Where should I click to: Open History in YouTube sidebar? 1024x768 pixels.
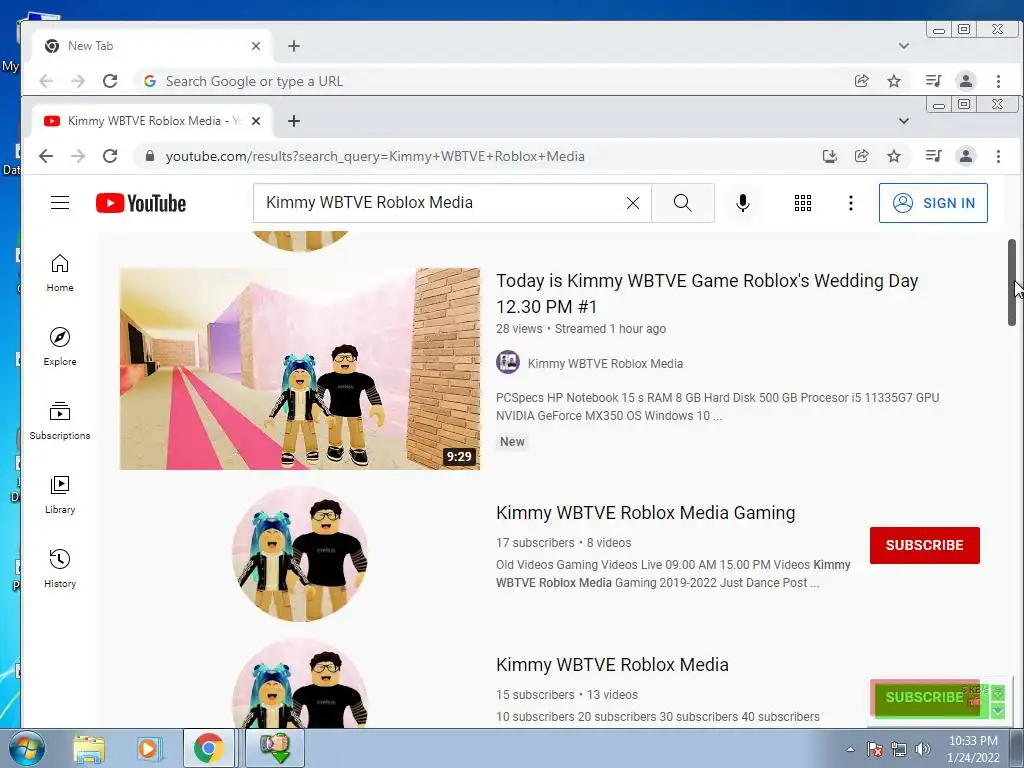[60, 569]
